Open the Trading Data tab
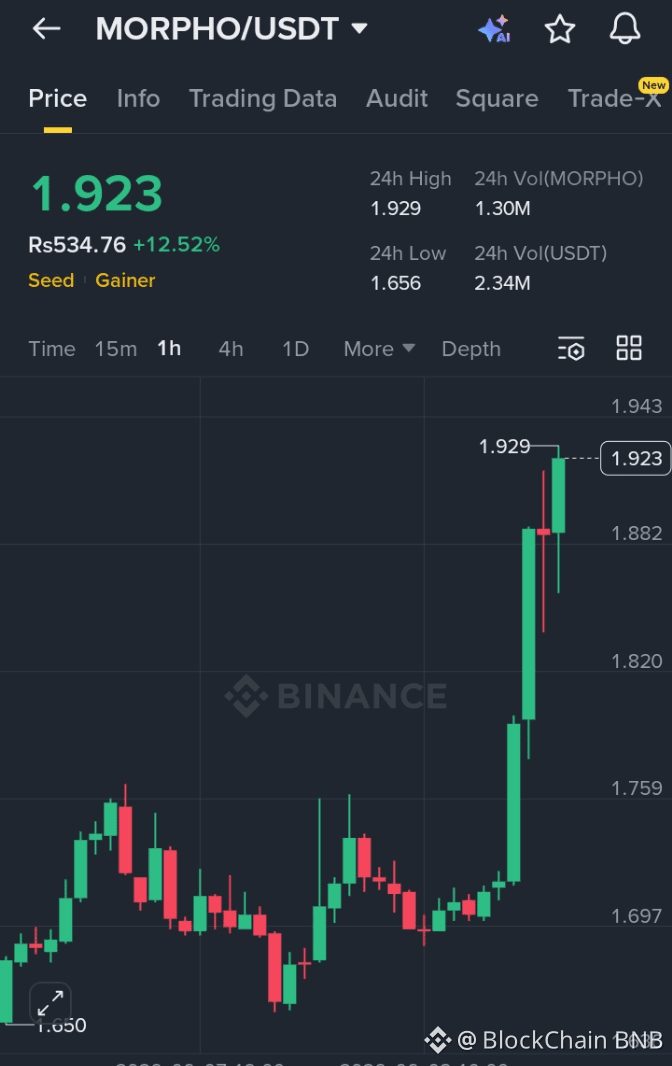The image size is (672, 1066). coord(263,99)
